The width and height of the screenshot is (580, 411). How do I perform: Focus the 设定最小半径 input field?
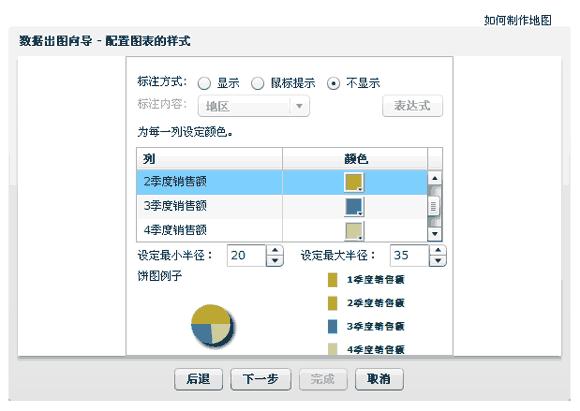click(x=247, y=255)
